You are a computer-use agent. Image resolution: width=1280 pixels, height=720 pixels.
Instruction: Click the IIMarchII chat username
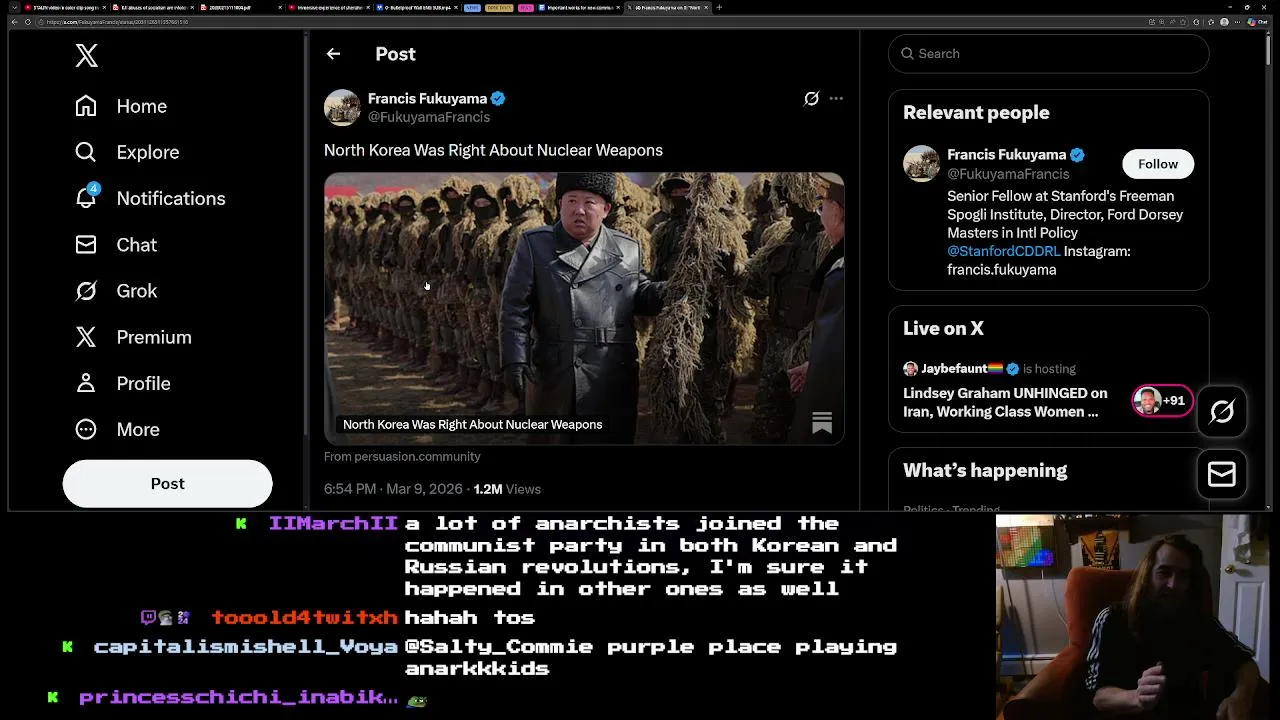pyautogui.click(x=333, y=523)
